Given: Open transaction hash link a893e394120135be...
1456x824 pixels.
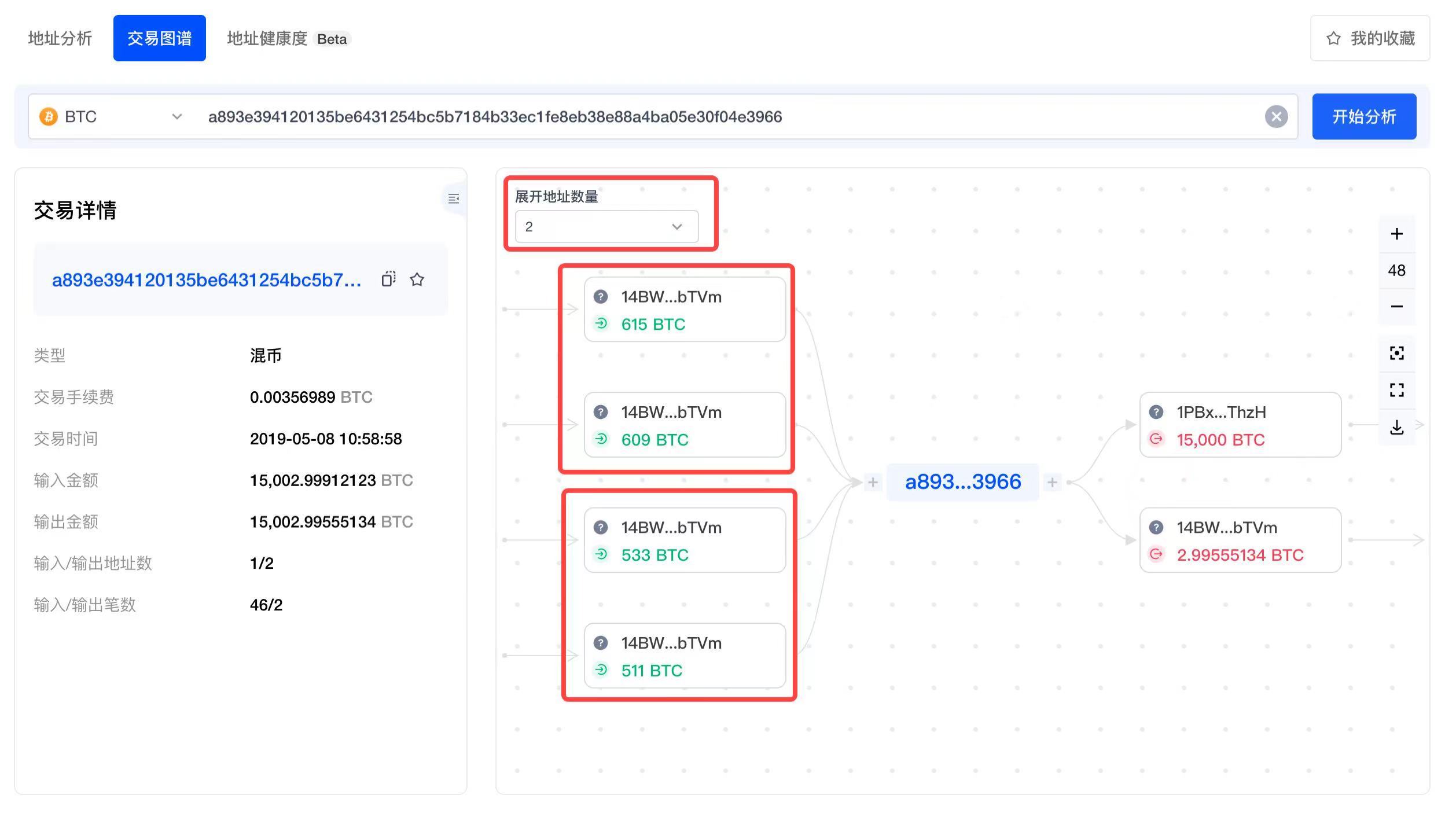Looking at the screenshot, I should click(207, 280).
